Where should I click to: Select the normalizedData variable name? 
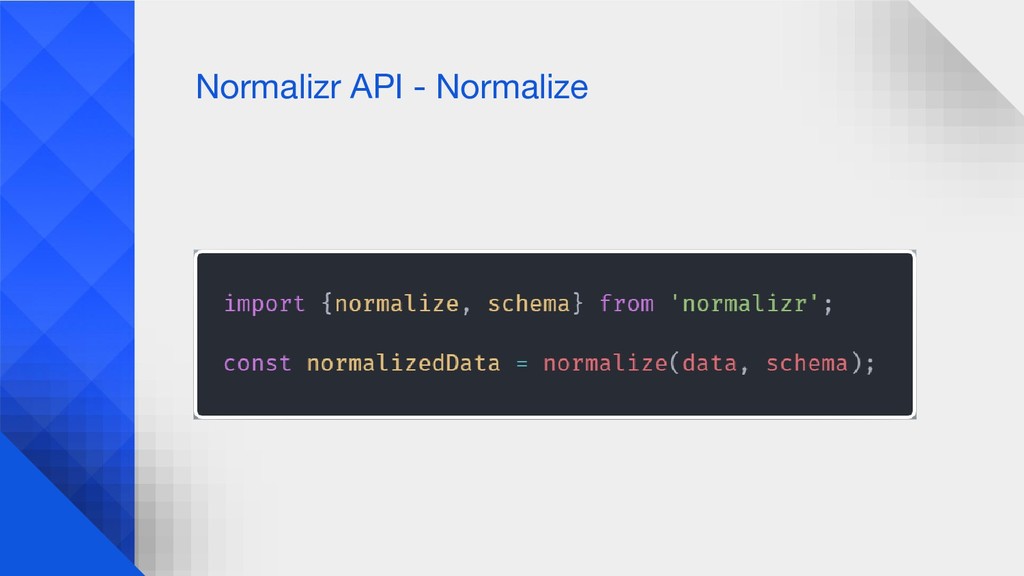pos(404,363)
